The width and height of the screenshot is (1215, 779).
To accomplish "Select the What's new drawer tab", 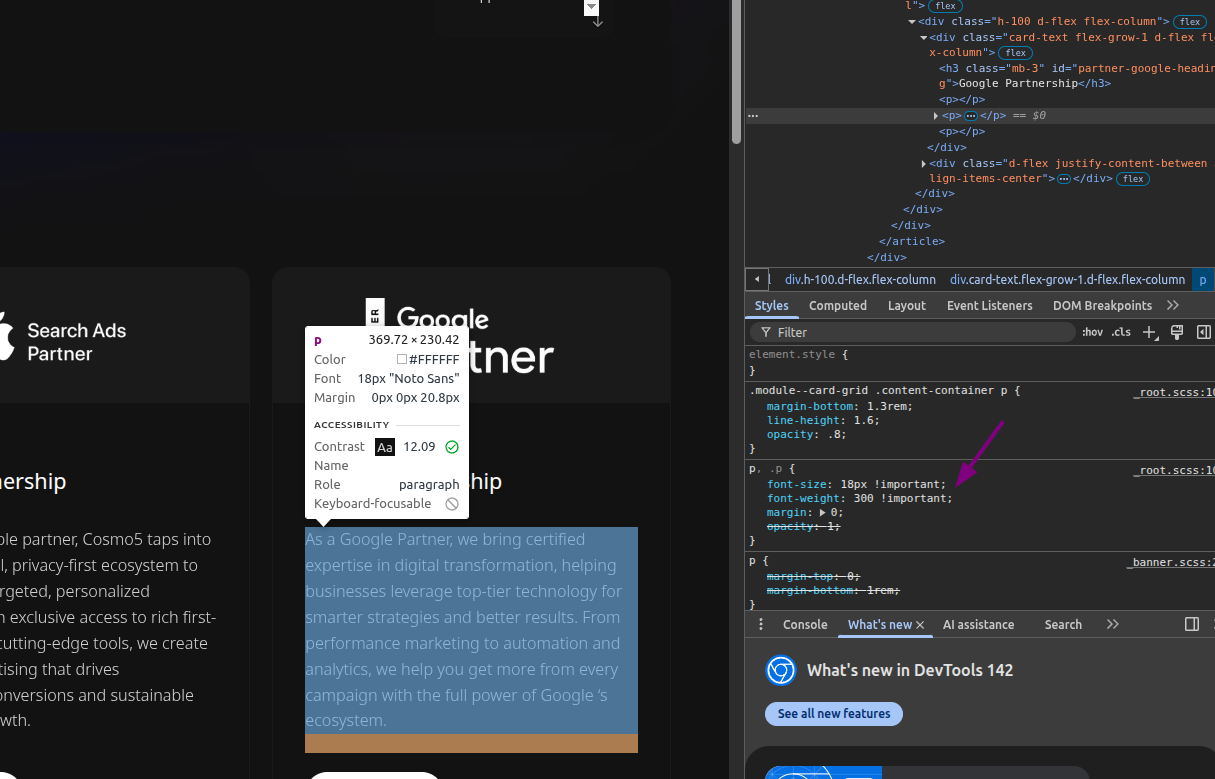I will [x=880, y=624].
